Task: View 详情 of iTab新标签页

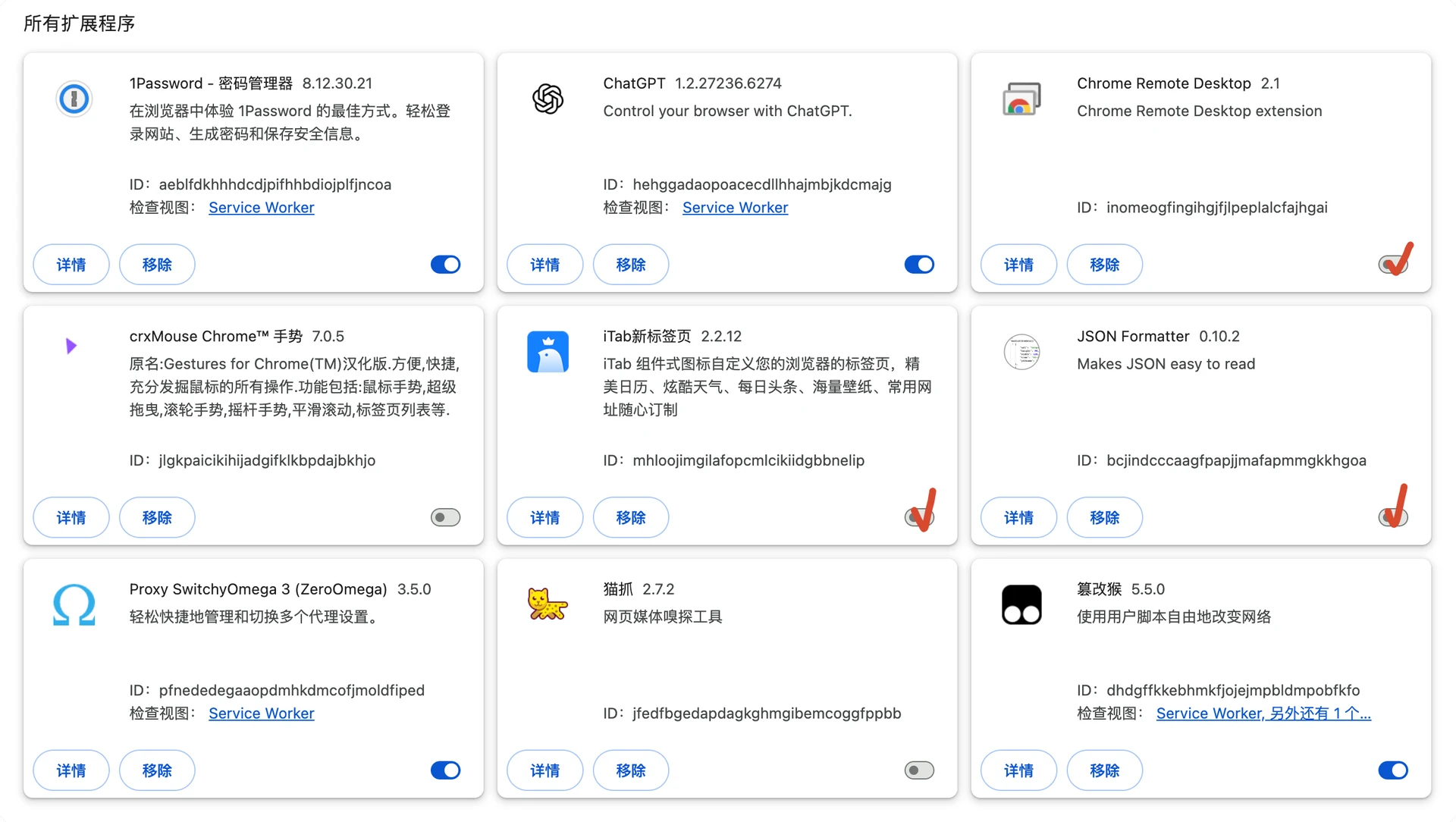Action: 545,517
